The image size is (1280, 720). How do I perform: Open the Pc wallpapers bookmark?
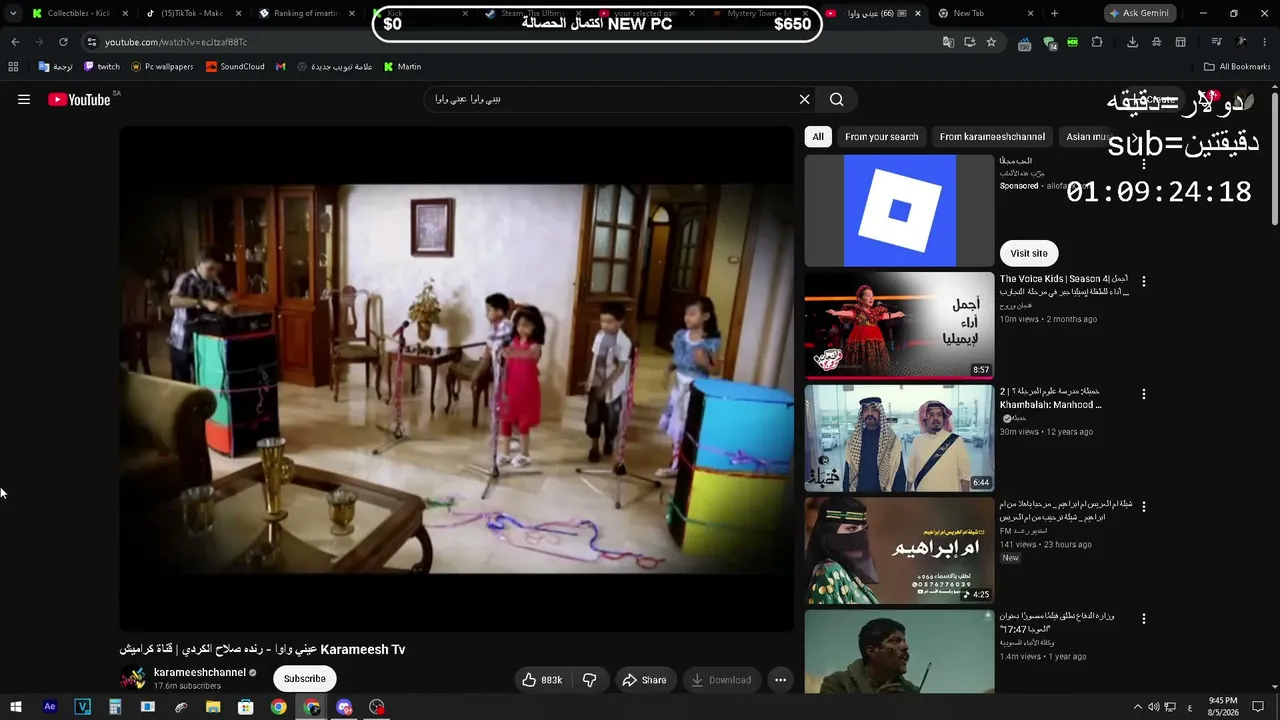point(162,67)
